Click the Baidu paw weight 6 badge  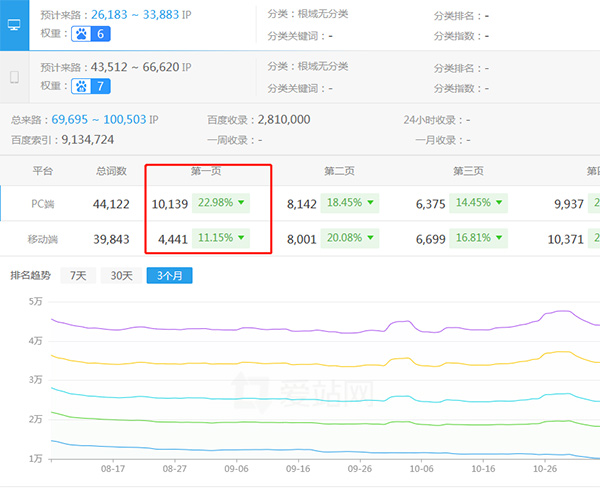click(91, 34)
